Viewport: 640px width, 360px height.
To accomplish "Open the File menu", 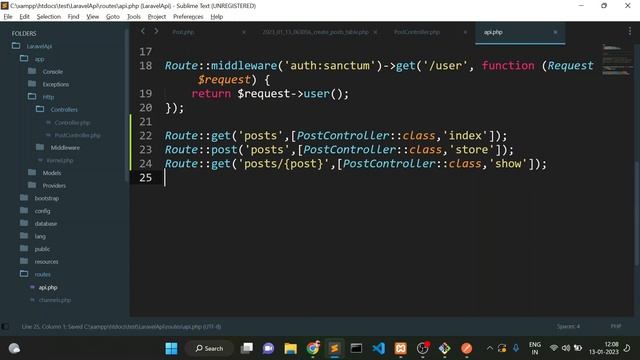I will coord(8,17).
